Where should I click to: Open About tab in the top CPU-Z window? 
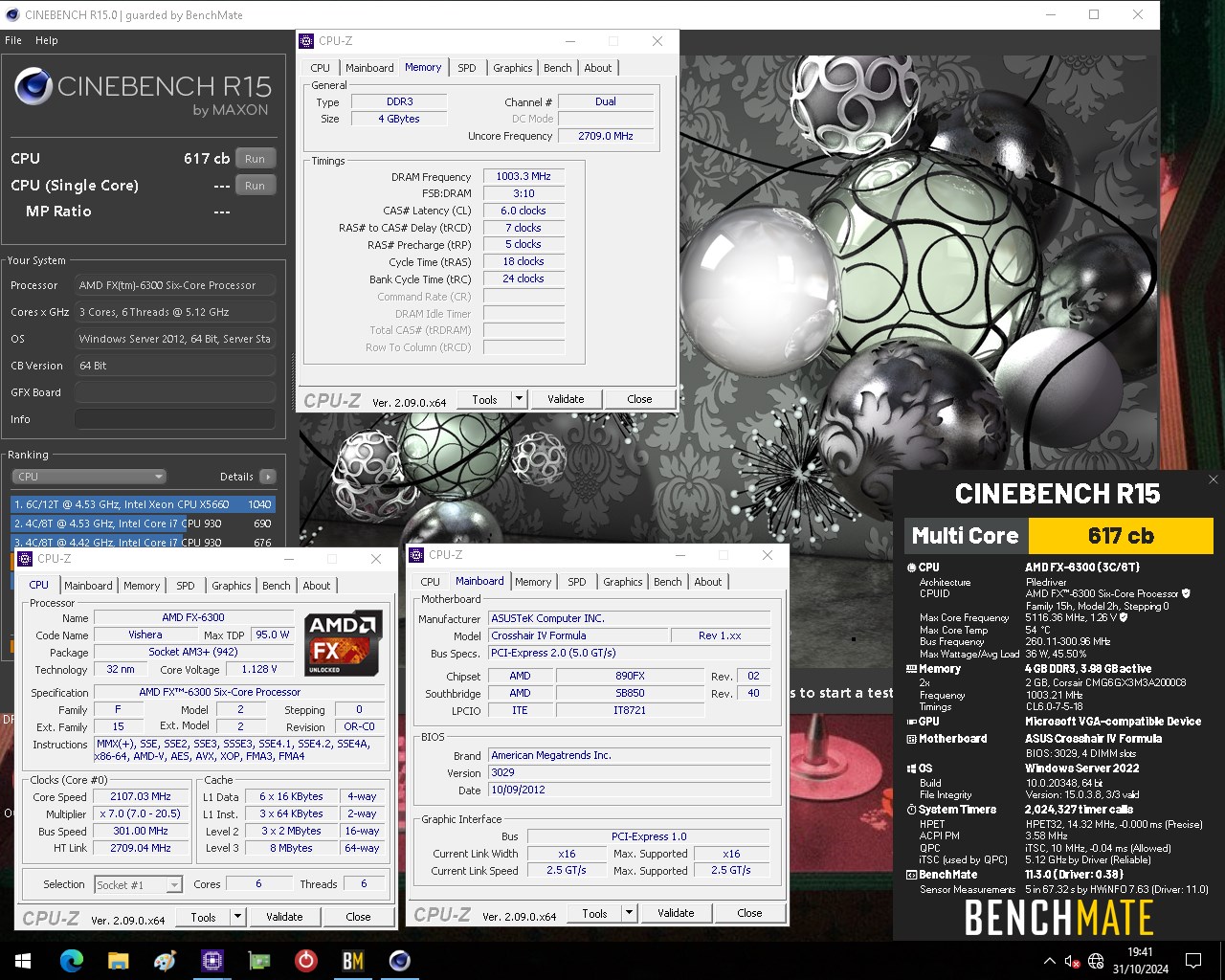coord(598,68)
